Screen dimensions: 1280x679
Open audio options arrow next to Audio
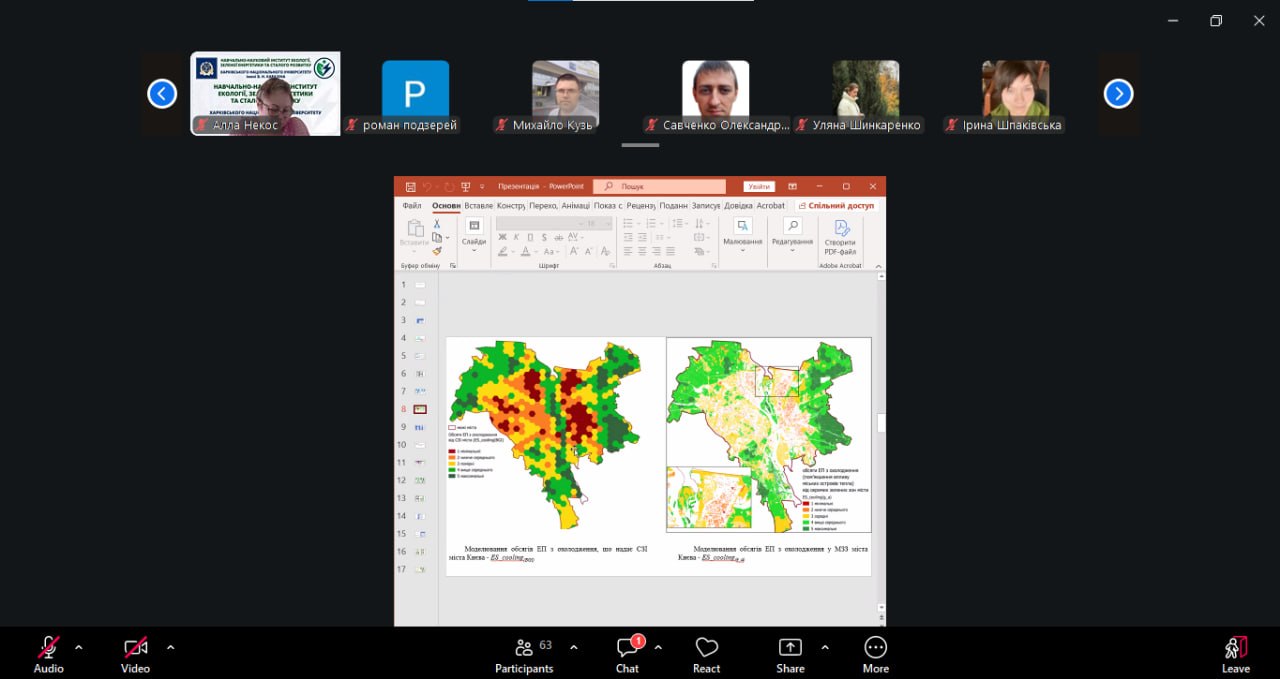tap(79, 647)
